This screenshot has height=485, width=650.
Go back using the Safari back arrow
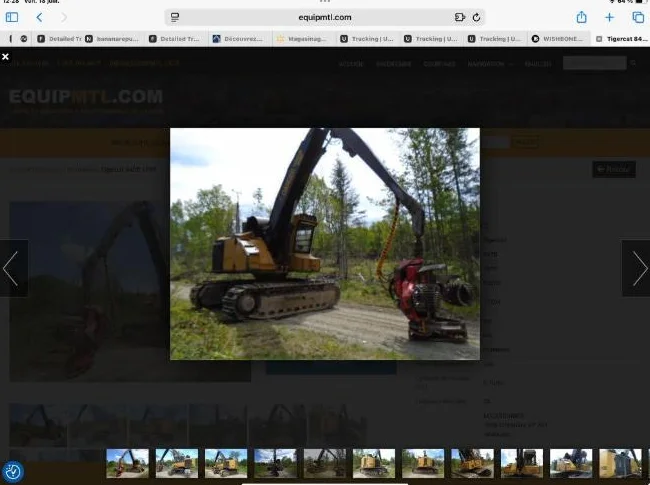click(39, 17)
